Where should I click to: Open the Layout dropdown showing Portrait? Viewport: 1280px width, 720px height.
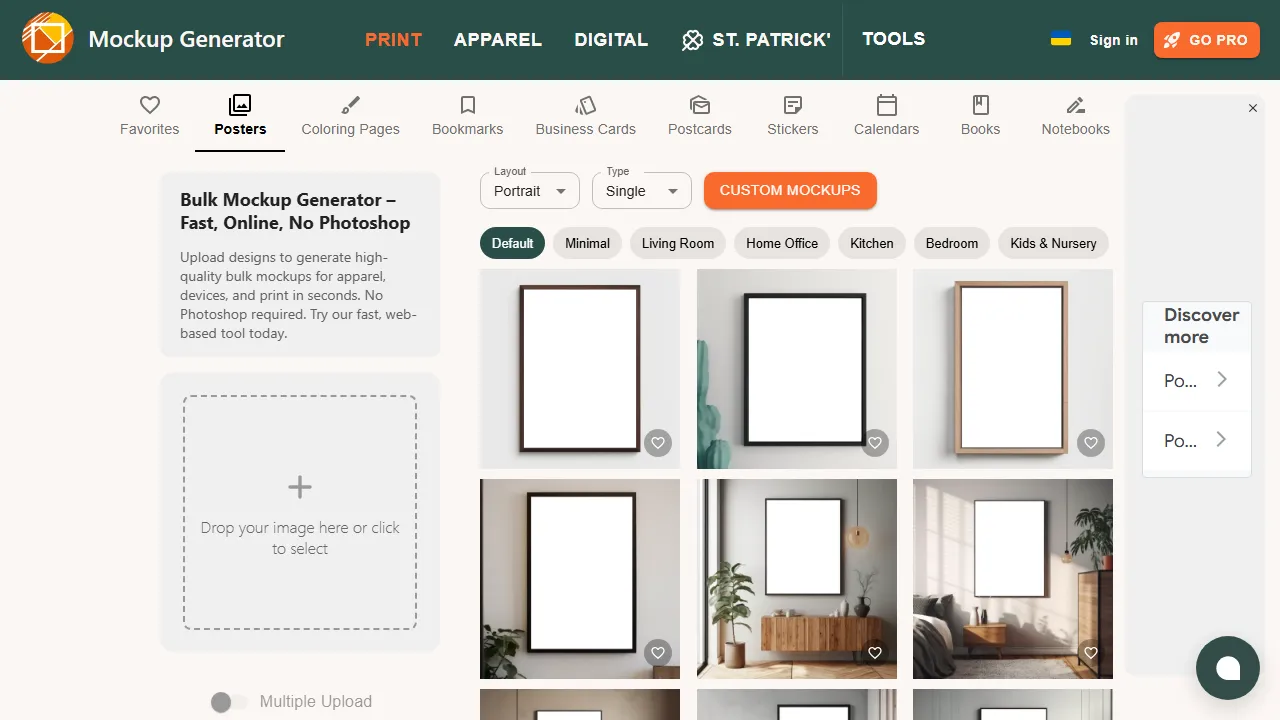tap(529, 190)
